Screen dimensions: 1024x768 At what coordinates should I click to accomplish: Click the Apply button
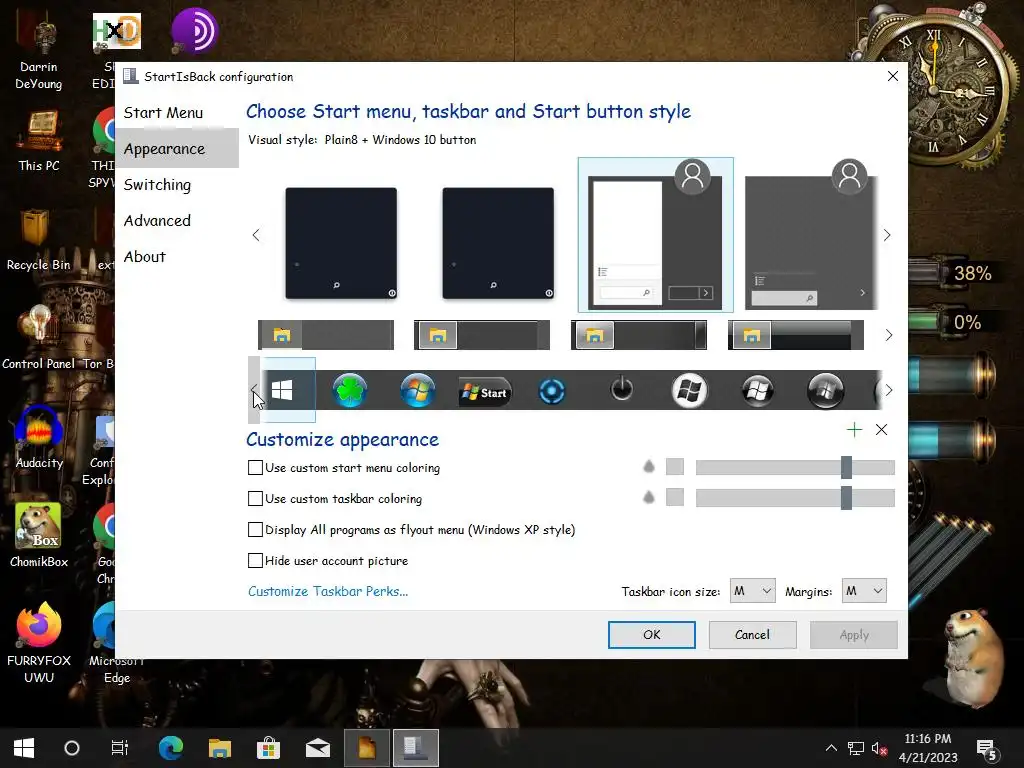tap(854, 634)
